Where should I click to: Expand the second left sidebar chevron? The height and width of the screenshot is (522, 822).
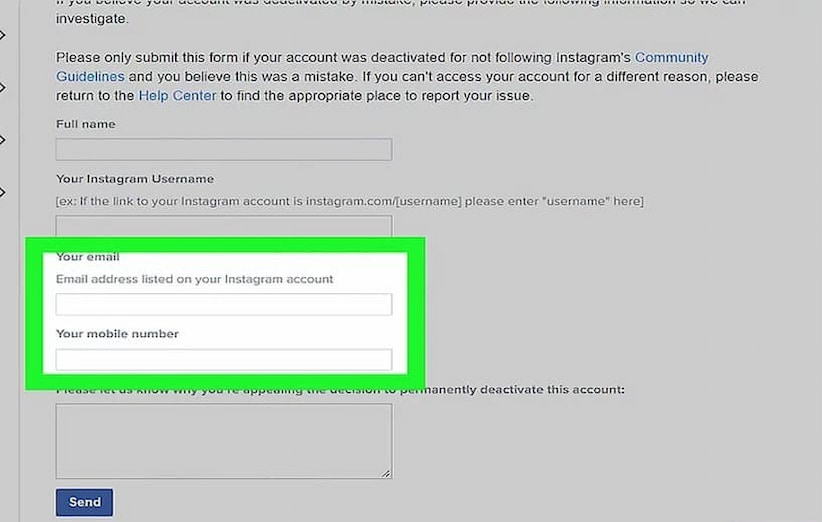click(3, 87)
